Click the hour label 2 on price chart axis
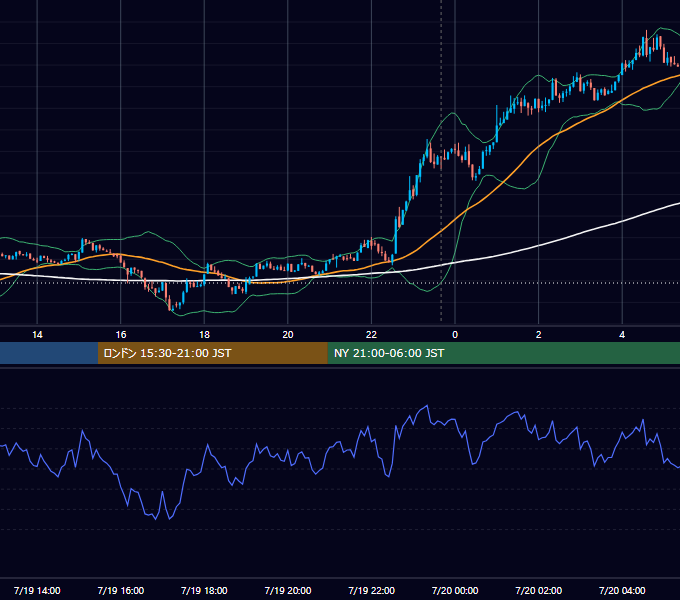This screenshot has width=680, height=600. pos(539,335)
